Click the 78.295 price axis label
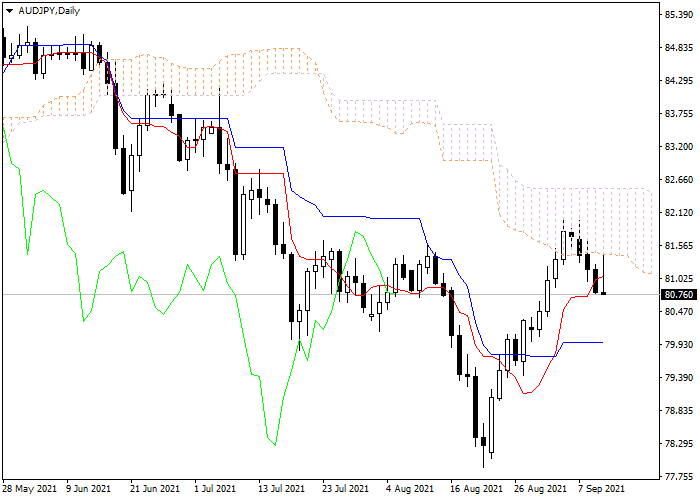The width and height of the screenshot is (700, 500). [x=679, y=444]
